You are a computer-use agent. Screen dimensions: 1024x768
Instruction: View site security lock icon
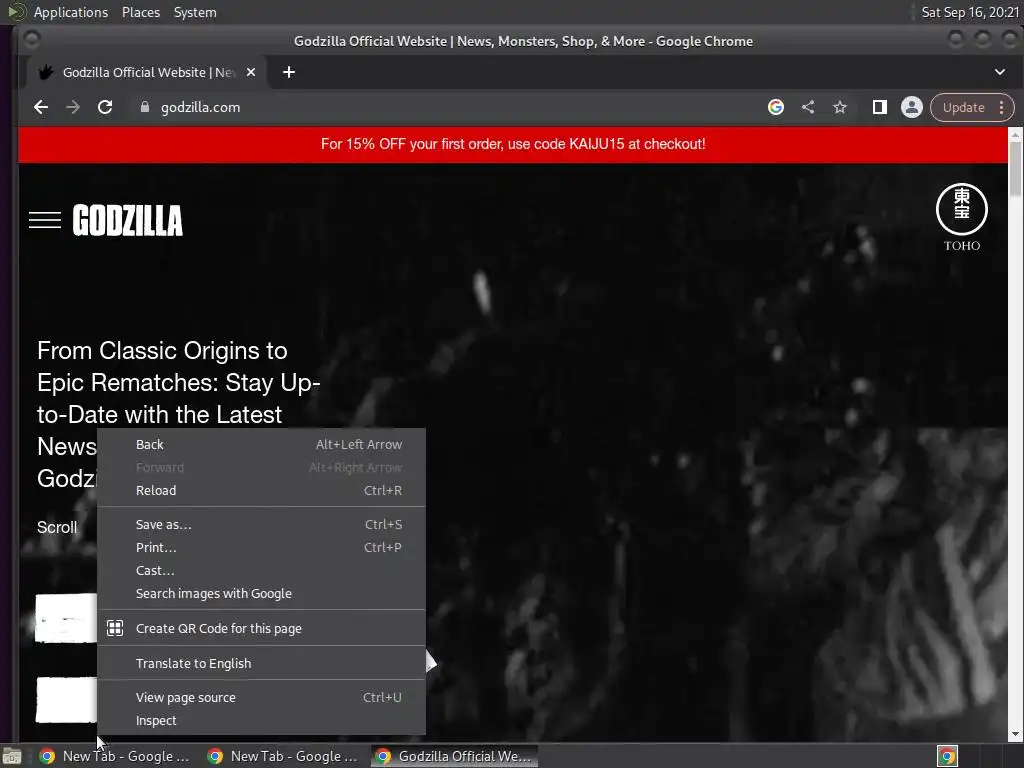(145, 107)
